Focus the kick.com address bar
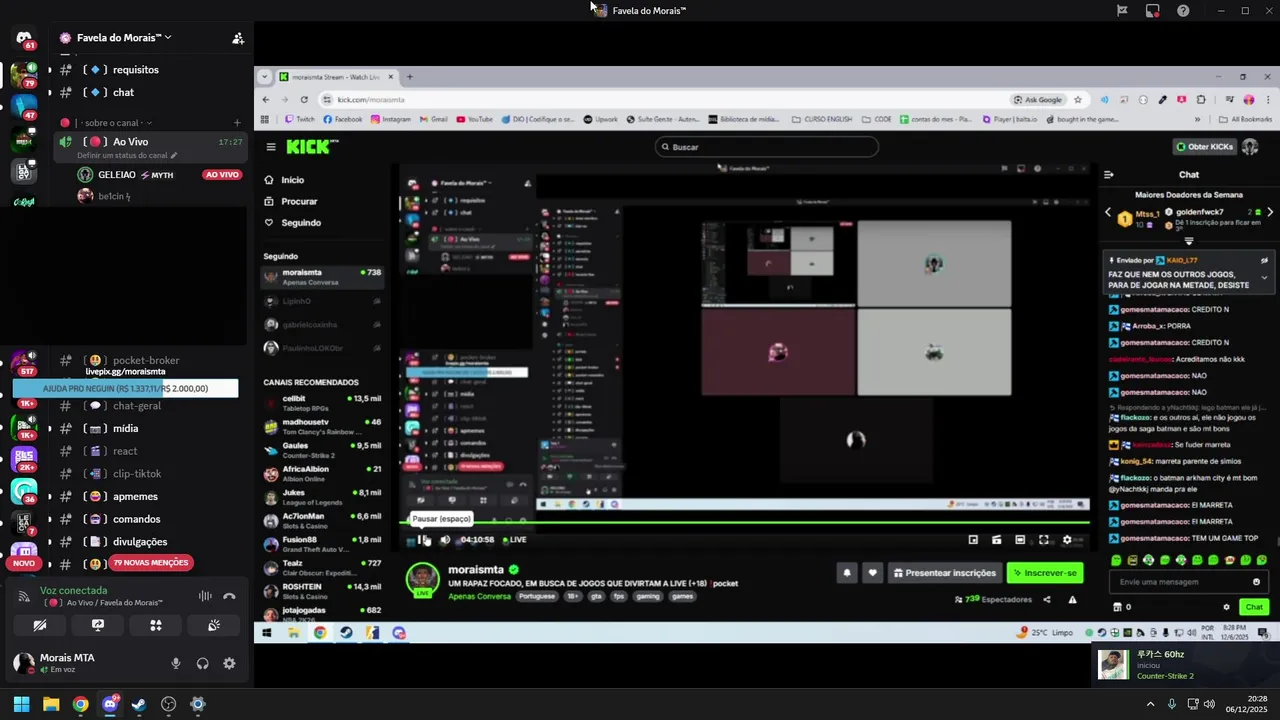Viewport: 1280px width, 720px height. pyautogui.click(x=660, y=99)
